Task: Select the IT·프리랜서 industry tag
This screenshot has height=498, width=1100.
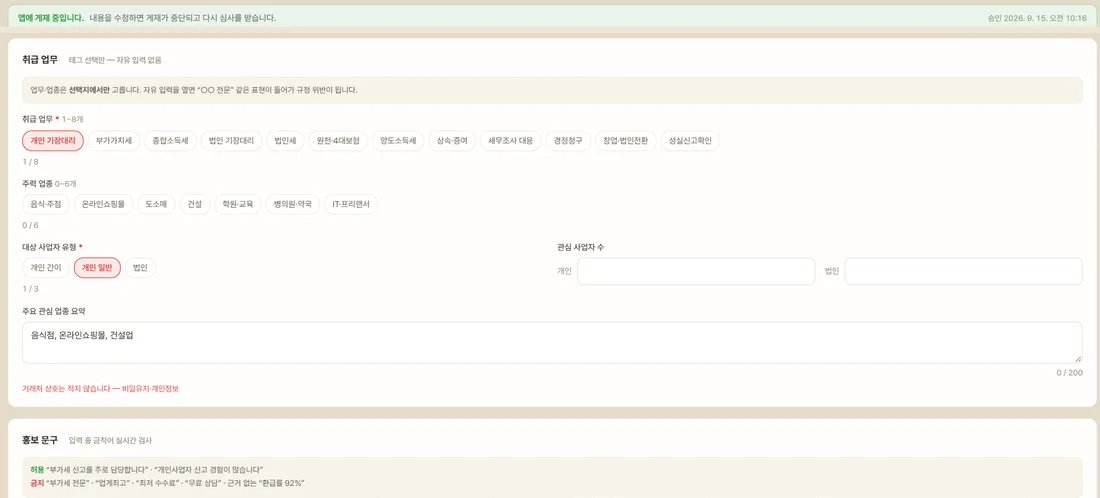Action: (x=351, y=205)
